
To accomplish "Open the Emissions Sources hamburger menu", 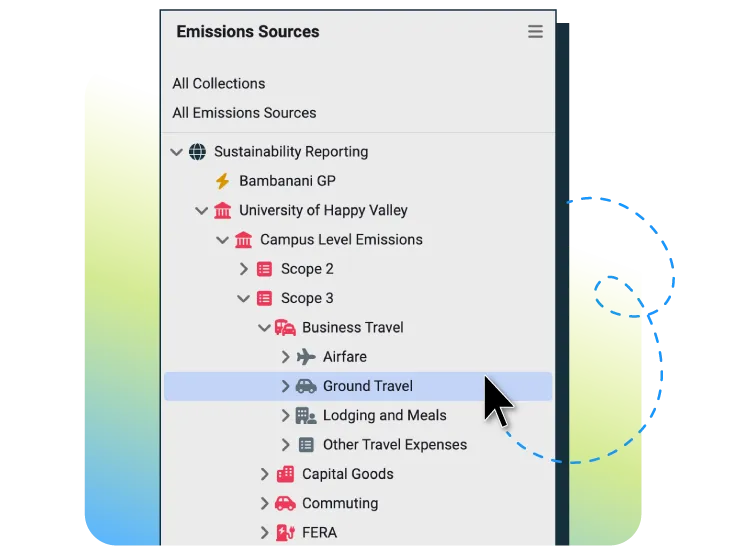I will coord(536,32).
